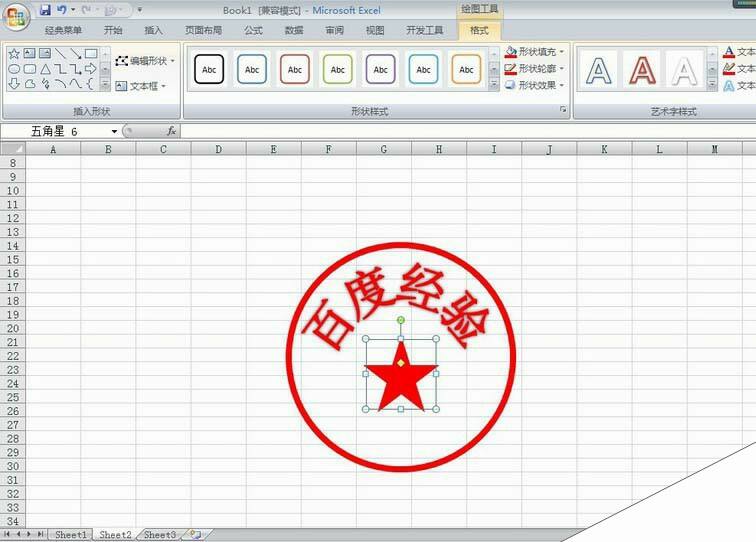
Task: Select row 15 header
Action: coord(13,260)
